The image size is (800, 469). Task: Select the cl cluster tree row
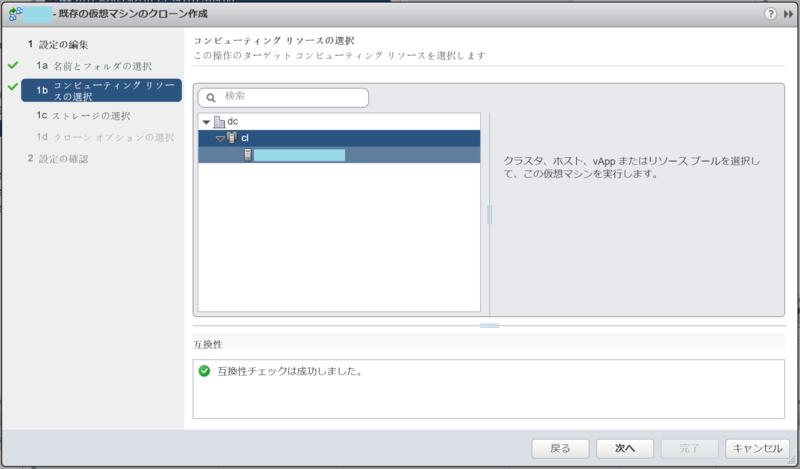coord(339,138)
